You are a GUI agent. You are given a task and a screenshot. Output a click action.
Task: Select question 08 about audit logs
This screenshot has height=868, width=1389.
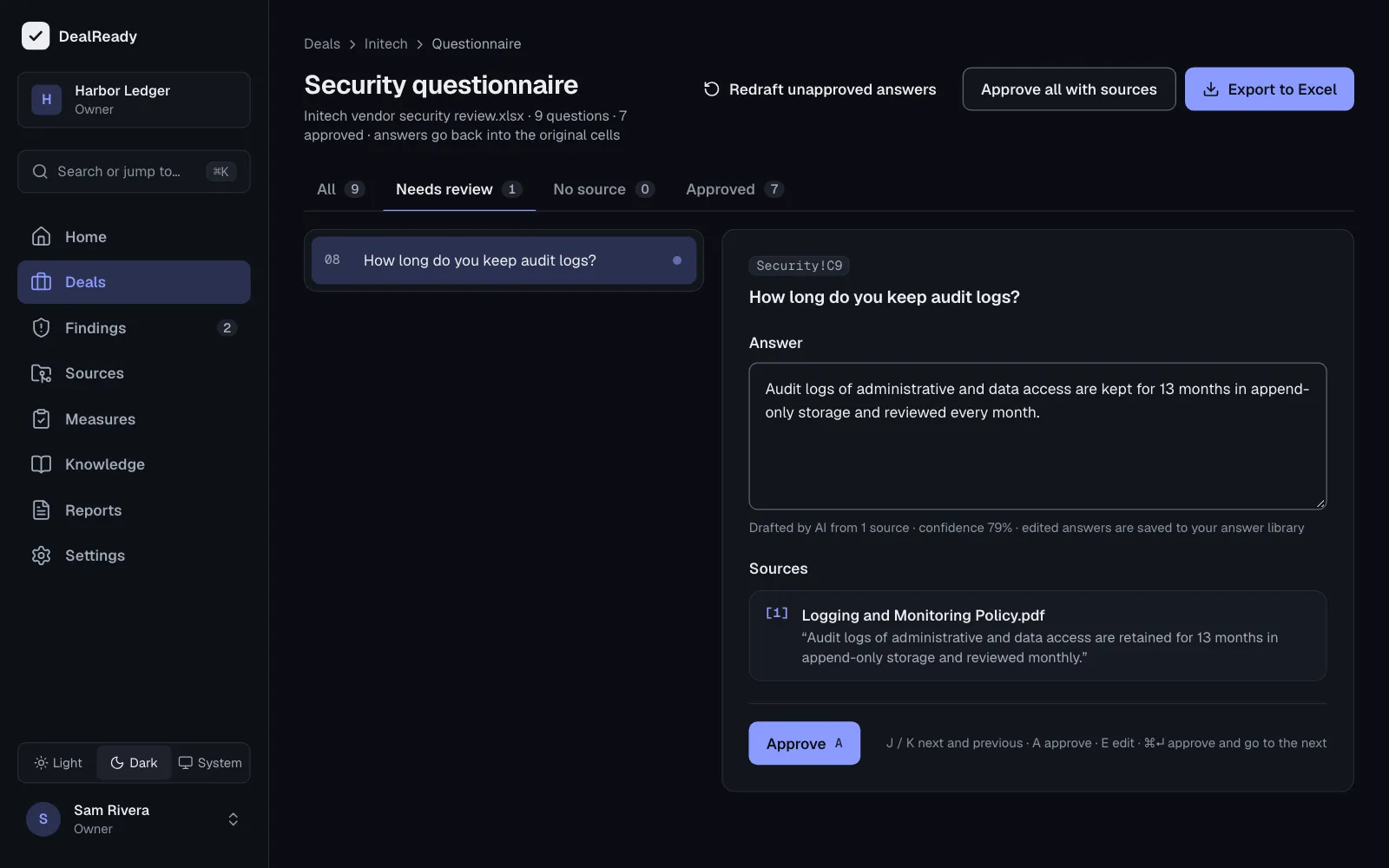[504, 260]
